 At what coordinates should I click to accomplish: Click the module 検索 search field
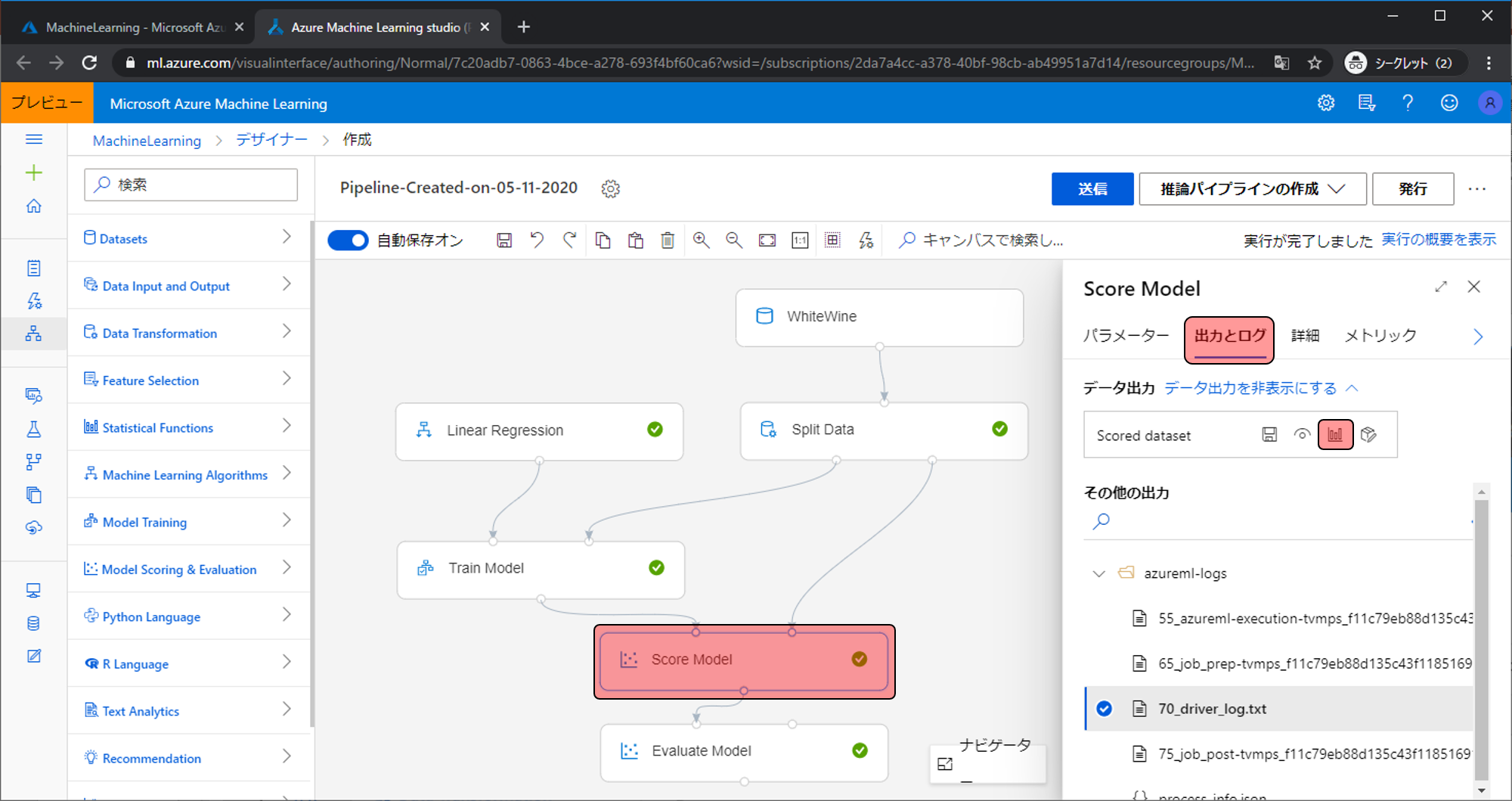(191, 185)
